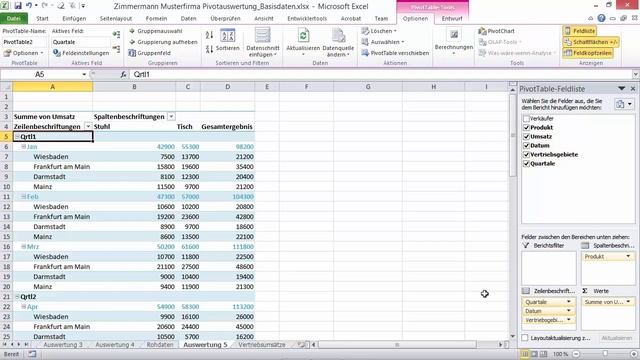Sort descending Z to A icon
The image size is (640, 360).
tap(209, 49)
